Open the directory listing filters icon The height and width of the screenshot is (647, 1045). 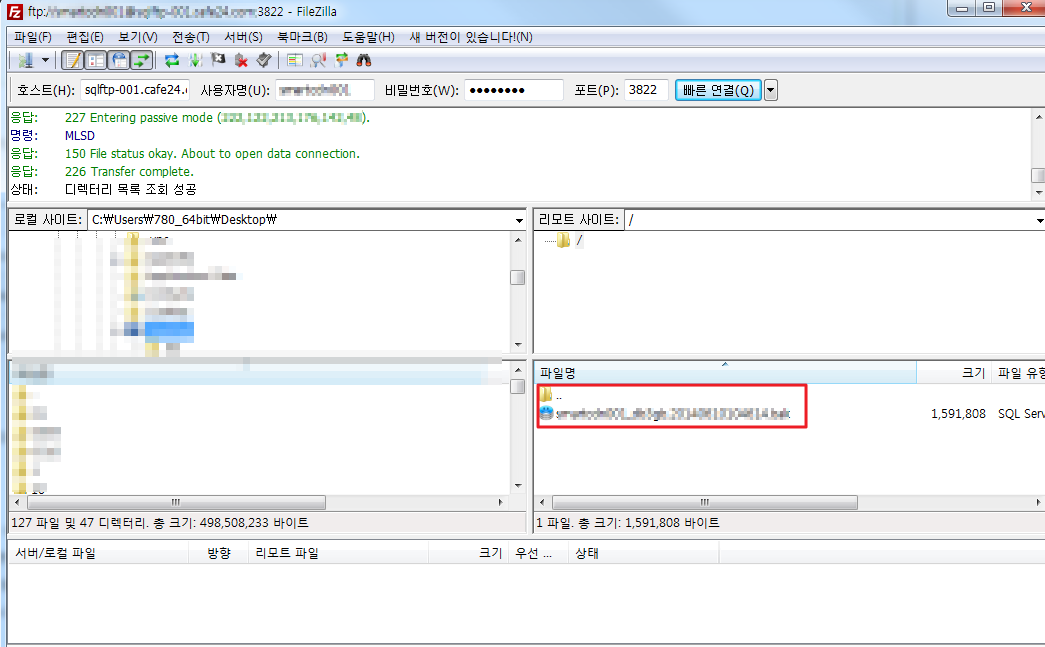[x=295, y=60]
